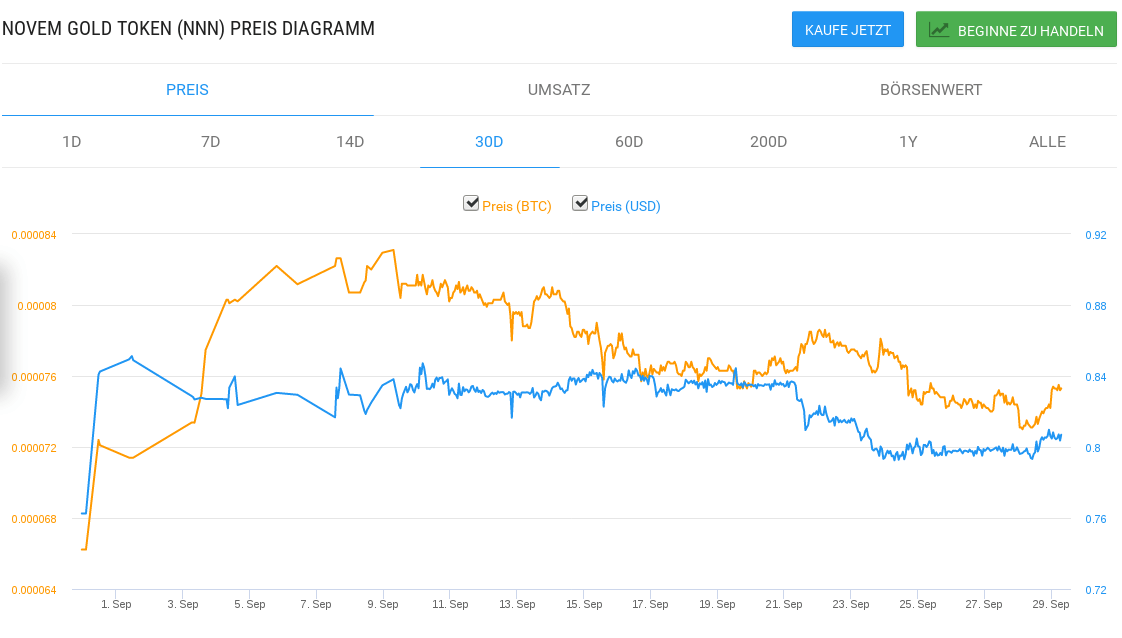Click the 0.88 USD axis label
Image resolution: width=1122 pixels, height=638 pixels.
pos(1096,306)
